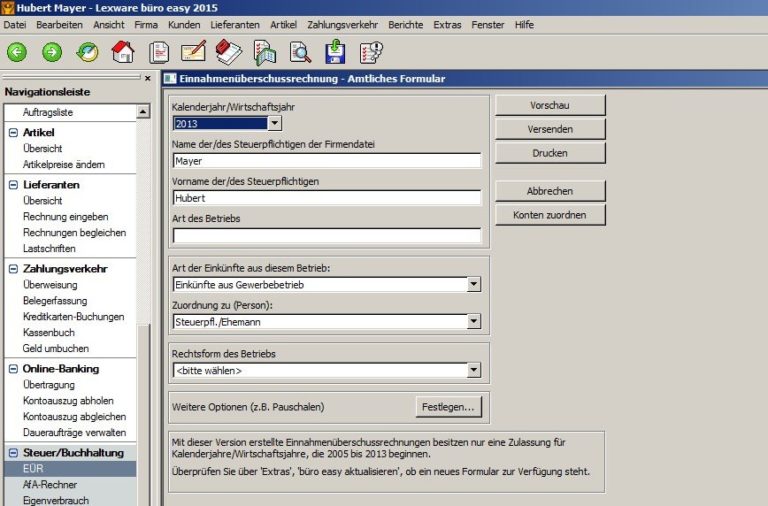Click the green refresh globe icon

(88, 52)
